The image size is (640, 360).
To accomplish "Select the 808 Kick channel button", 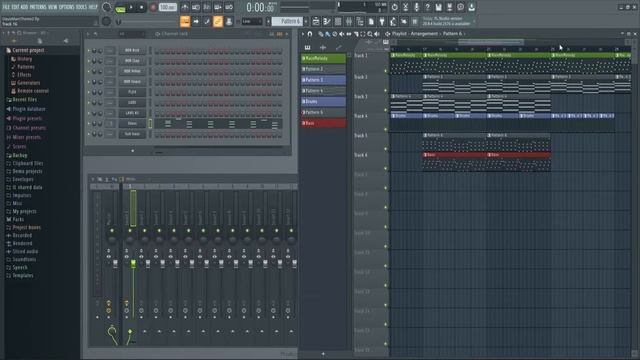I will (x=132, y=51).
